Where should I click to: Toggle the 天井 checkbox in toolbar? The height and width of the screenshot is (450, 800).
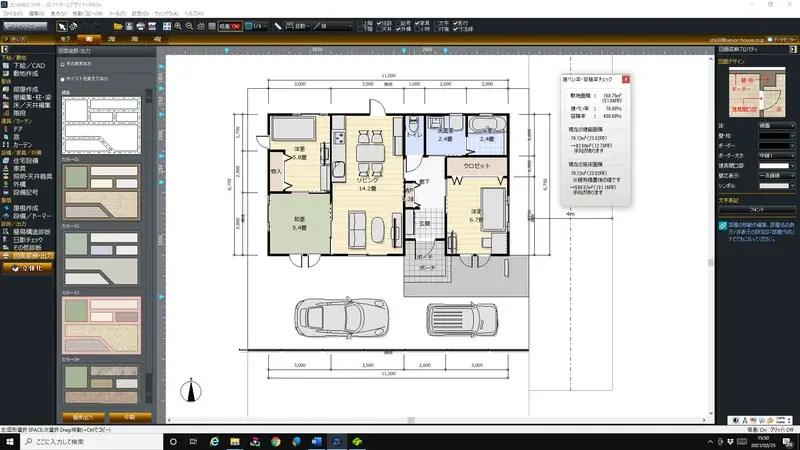coord(379,30)
